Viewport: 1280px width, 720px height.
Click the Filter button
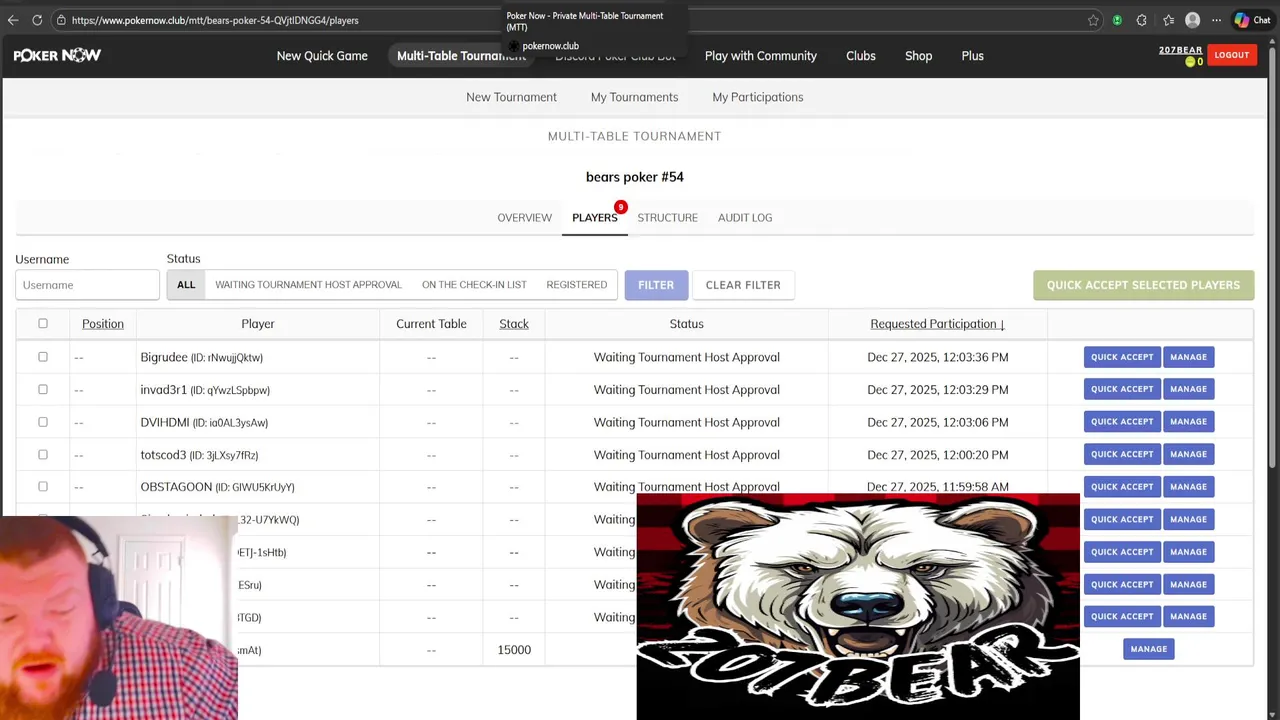coord(656,285)
